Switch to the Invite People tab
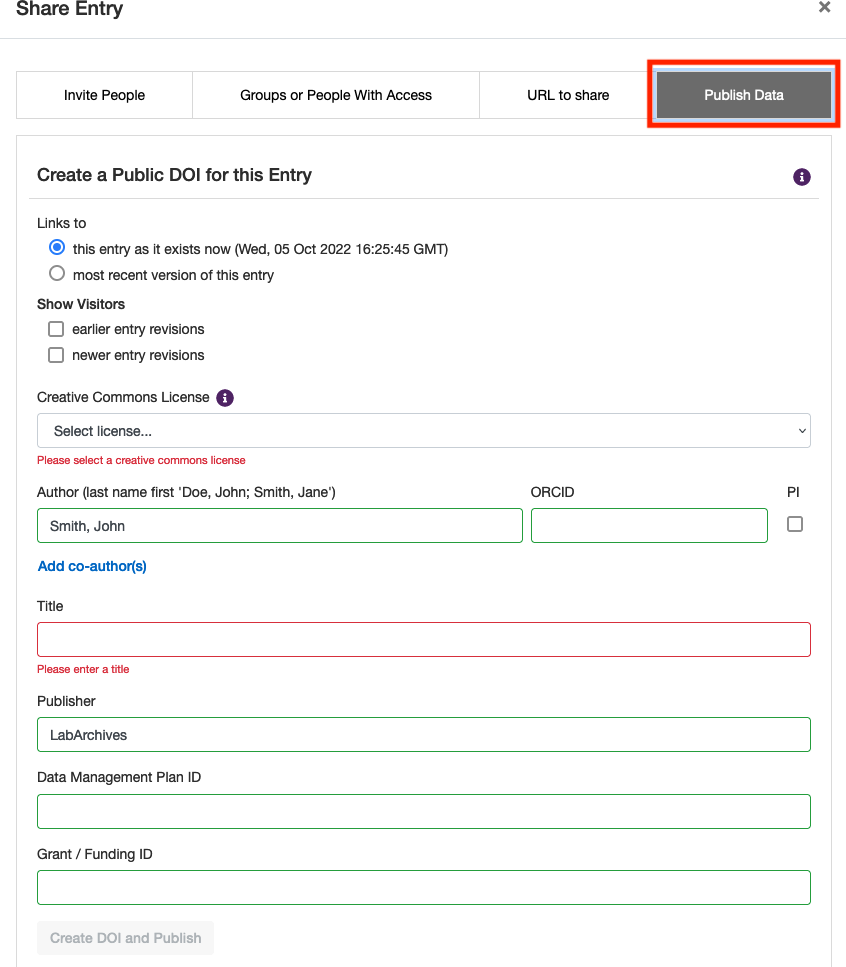846x967 pixels. coord(103,94)
